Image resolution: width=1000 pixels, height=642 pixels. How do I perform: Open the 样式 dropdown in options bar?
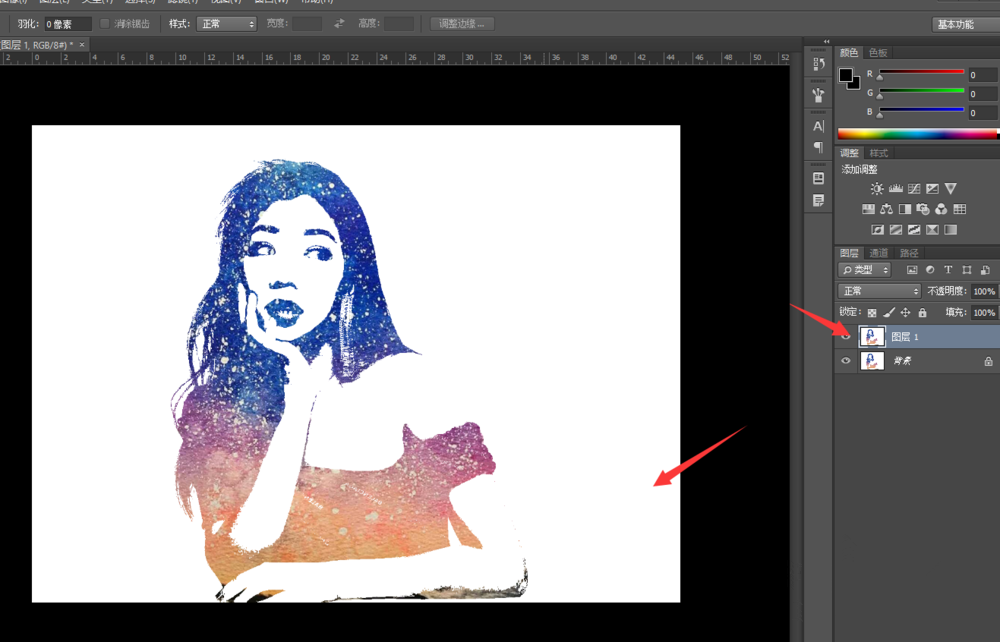pos(225,23)
